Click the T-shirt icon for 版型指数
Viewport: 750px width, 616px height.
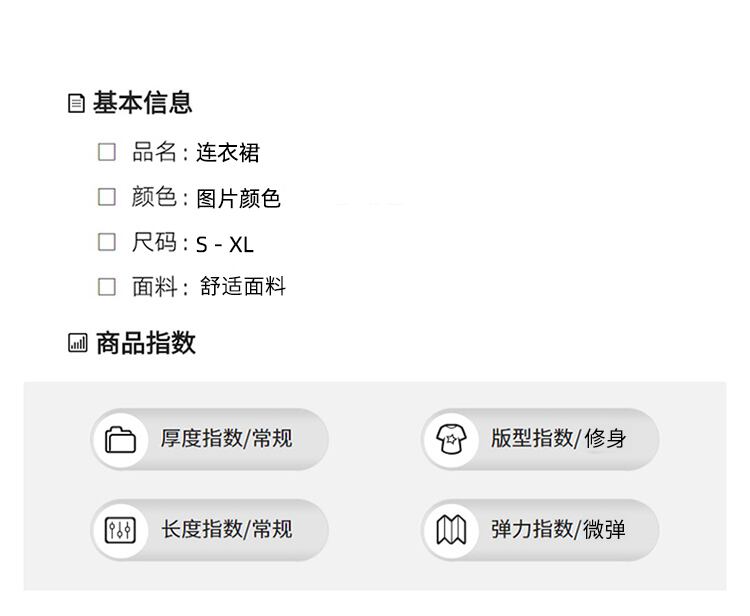coord(451,439)
